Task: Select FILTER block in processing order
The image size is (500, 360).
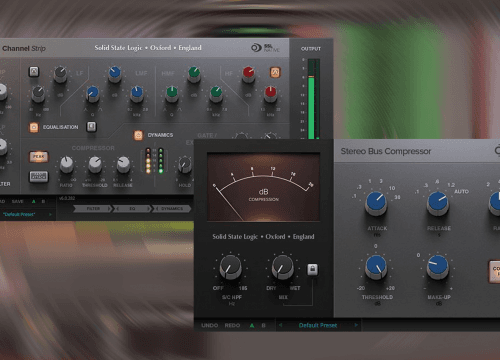Action: 93,209
